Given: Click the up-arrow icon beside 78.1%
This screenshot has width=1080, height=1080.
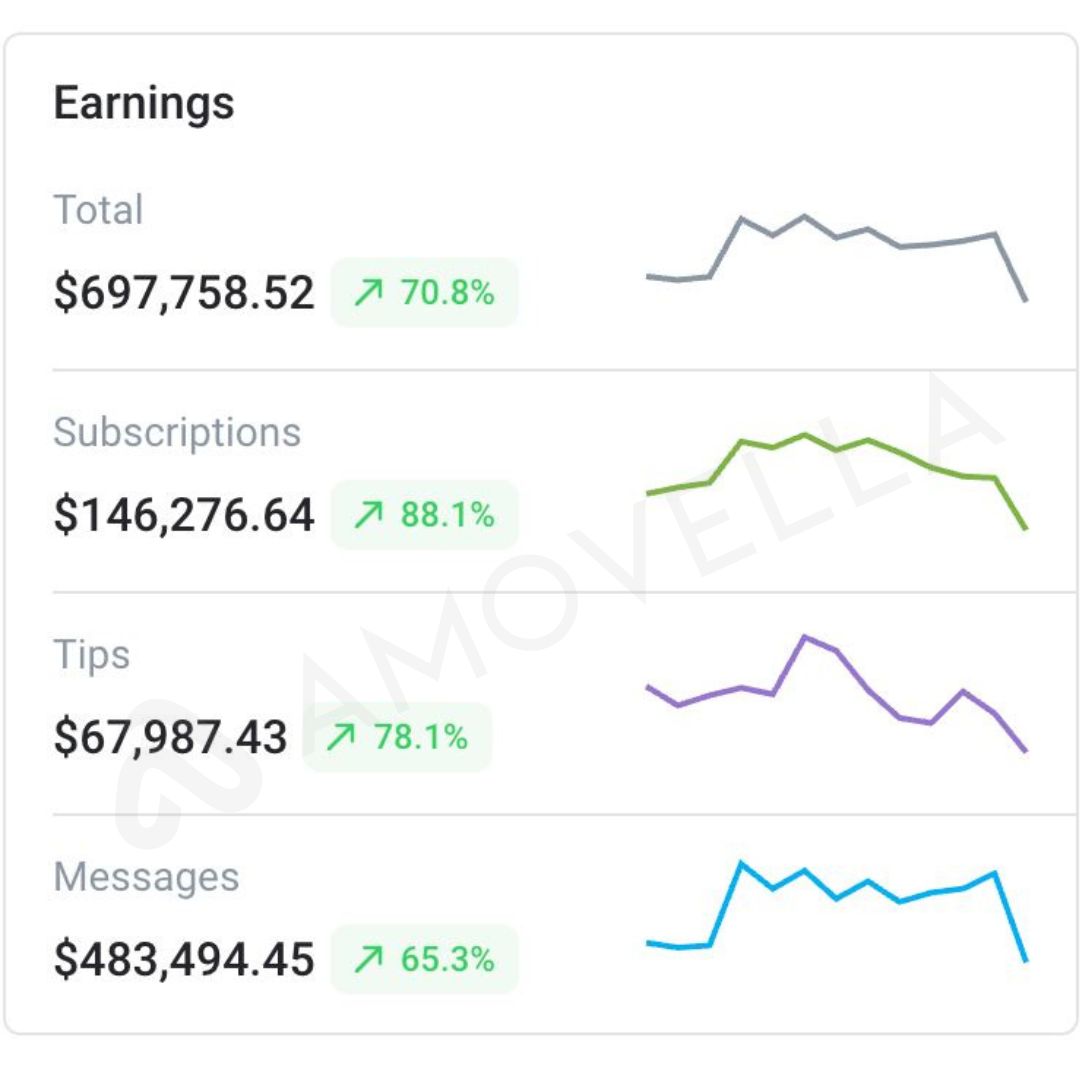Looking at the screenshot, I should click(x=342, y=737).
